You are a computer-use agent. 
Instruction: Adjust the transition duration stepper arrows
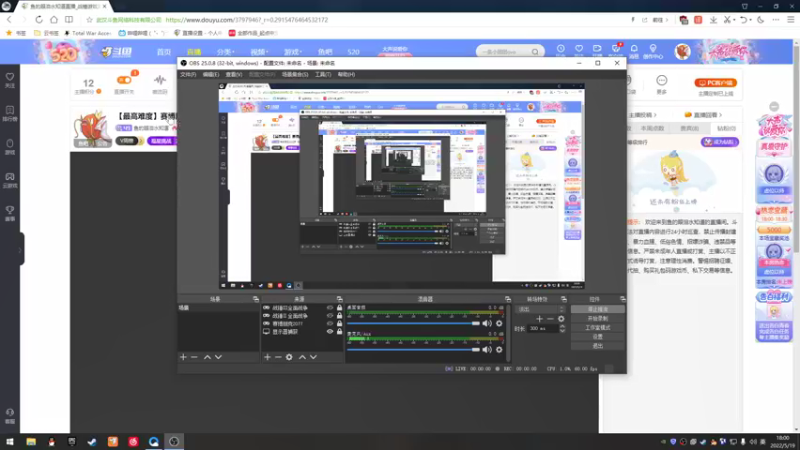tap(562, 329)
